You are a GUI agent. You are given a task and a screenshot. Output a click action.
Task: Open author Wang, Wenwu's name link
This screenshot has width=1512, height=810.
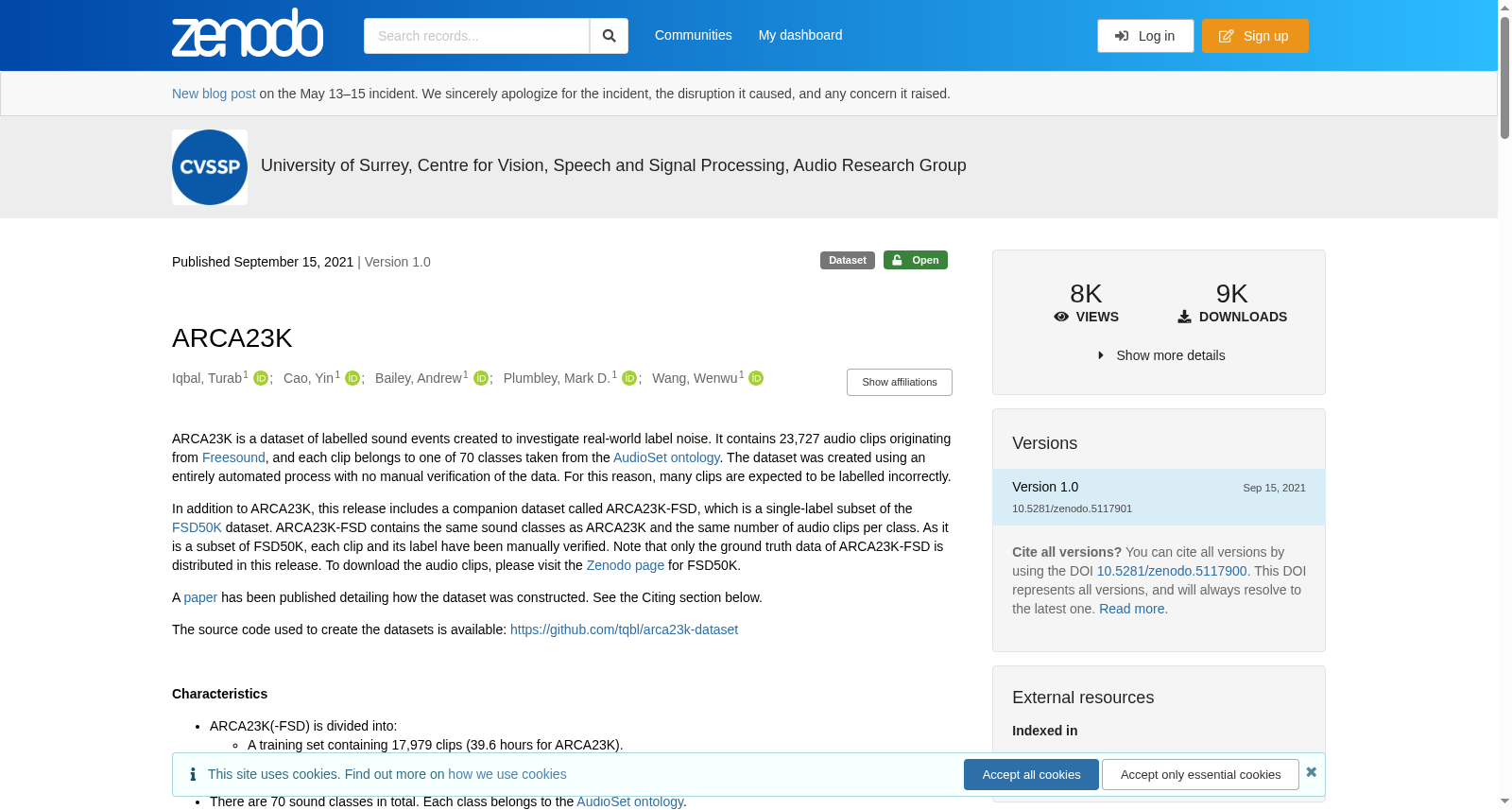pyautogui.click(x=695, y=378)
